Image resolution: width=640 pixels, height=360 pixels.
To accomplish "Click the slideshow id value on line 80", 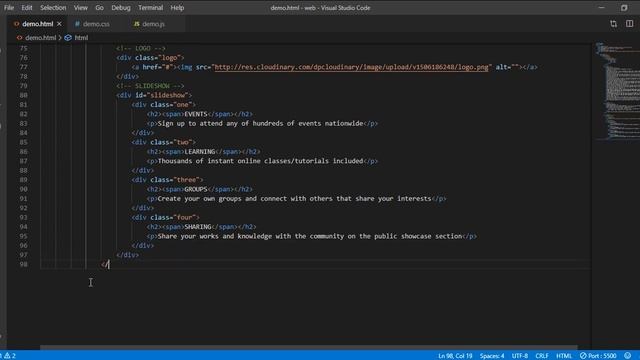I will pyautogui.click(x=169, y=95).
